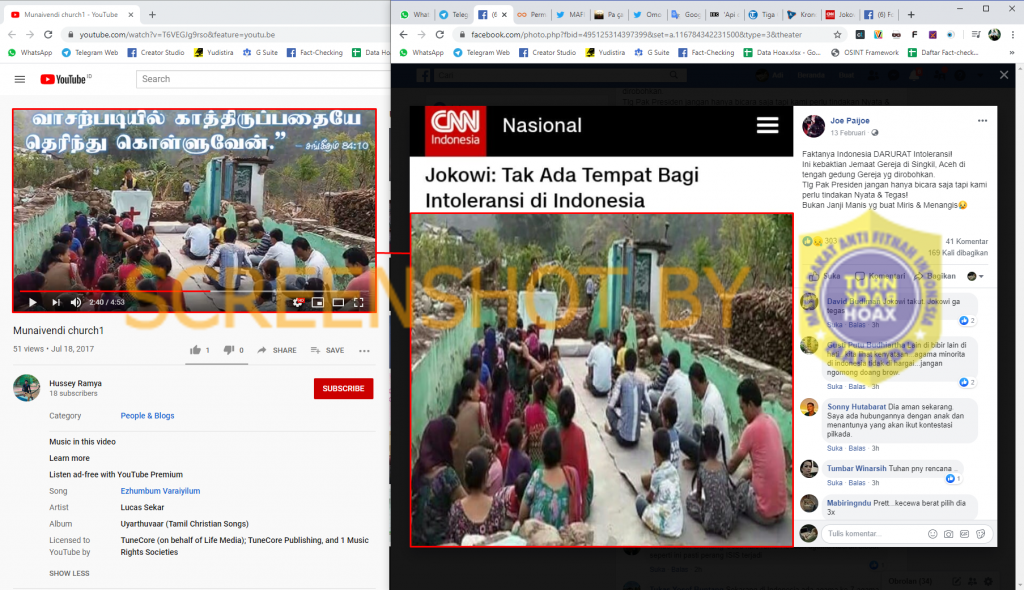Image resolution: width=1024 pixels, height=590 pixels.
Task: Go back in the YouTube window
Action: click(12, 34)
